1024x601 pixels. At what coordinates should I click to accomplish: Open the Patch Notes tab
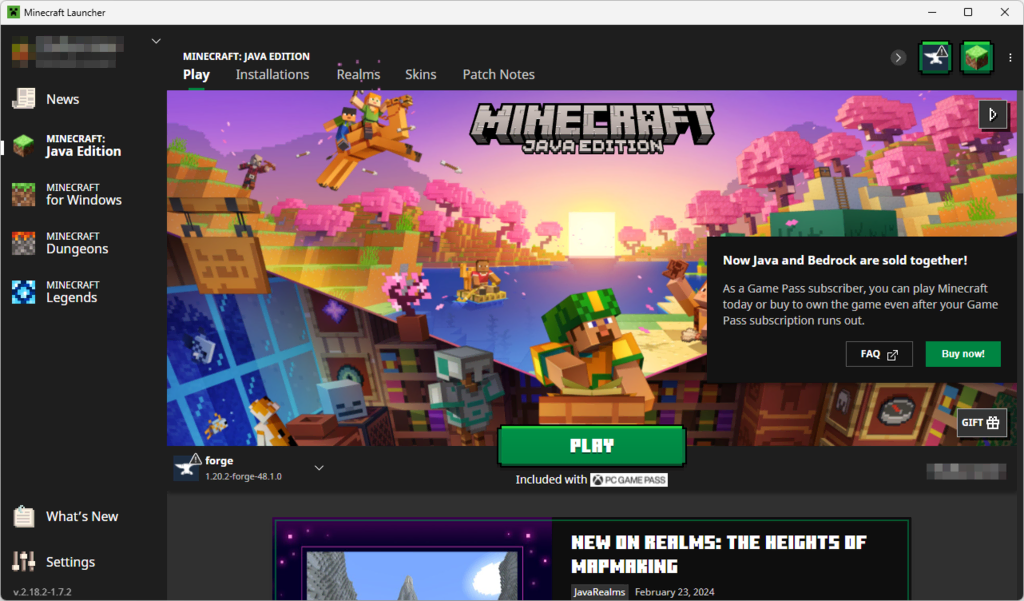point(498,74)
